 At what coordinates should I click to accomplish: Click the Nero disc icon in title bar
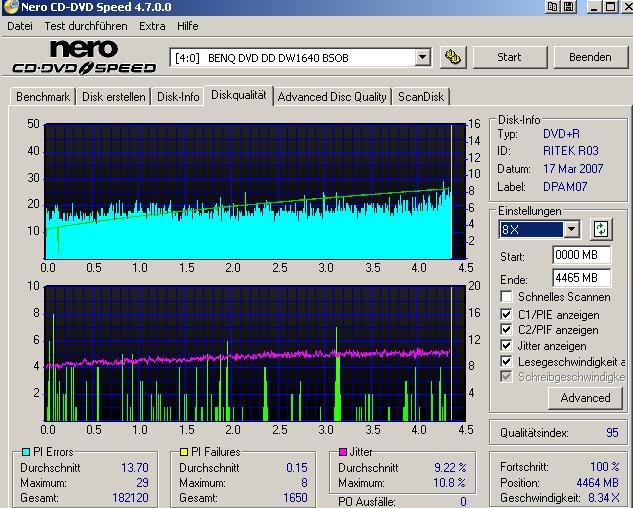point(11,7)
